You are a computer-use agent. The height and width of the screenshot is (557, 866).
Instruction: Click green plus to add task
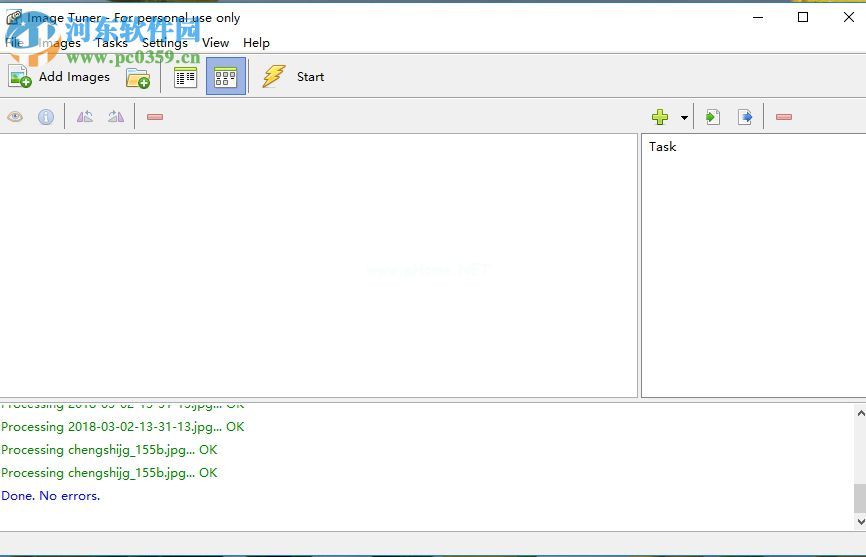(660, 117)
